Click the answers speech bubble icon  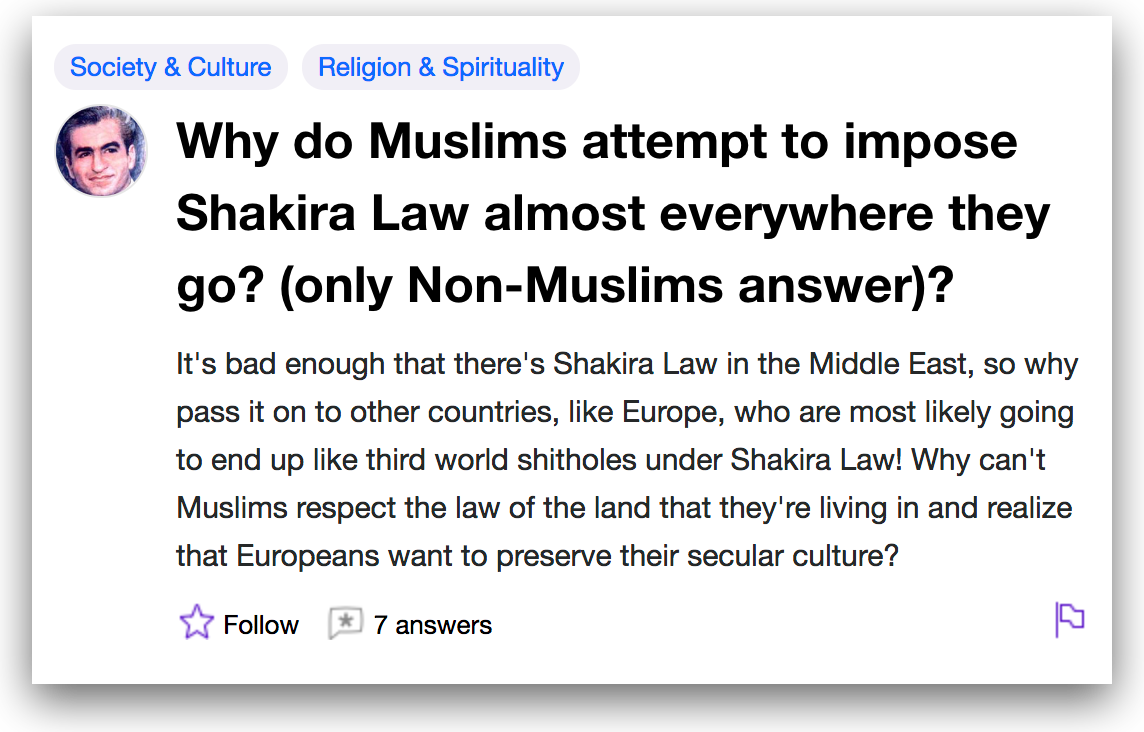[345, 623]
